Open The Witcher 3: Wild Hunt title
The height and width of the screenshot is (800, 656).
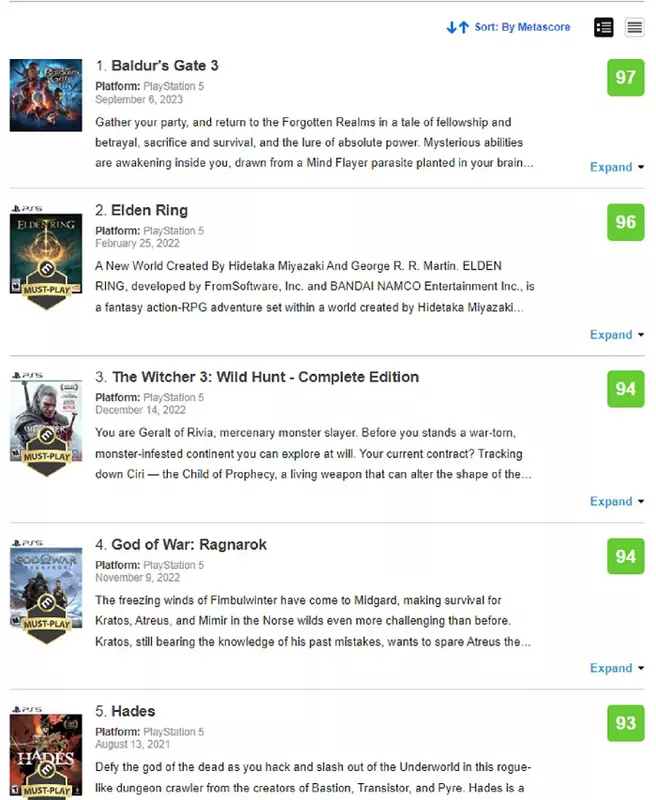click(265, 377)
